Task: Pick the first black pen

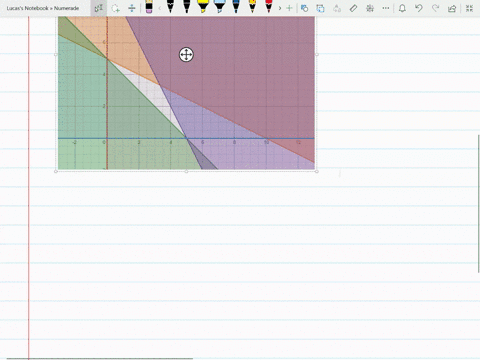Action: point(170,7)
